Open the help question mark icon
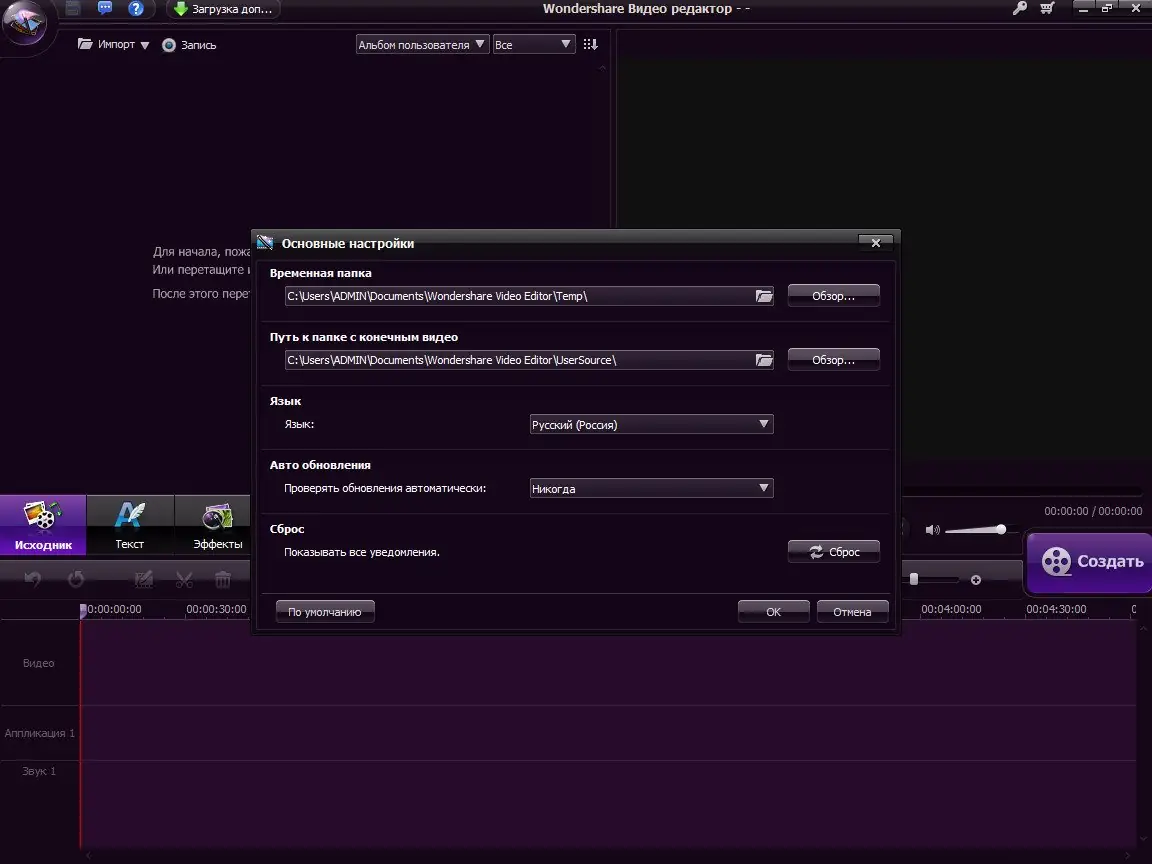Screen dimensions: 1152x864 [136, 9]
